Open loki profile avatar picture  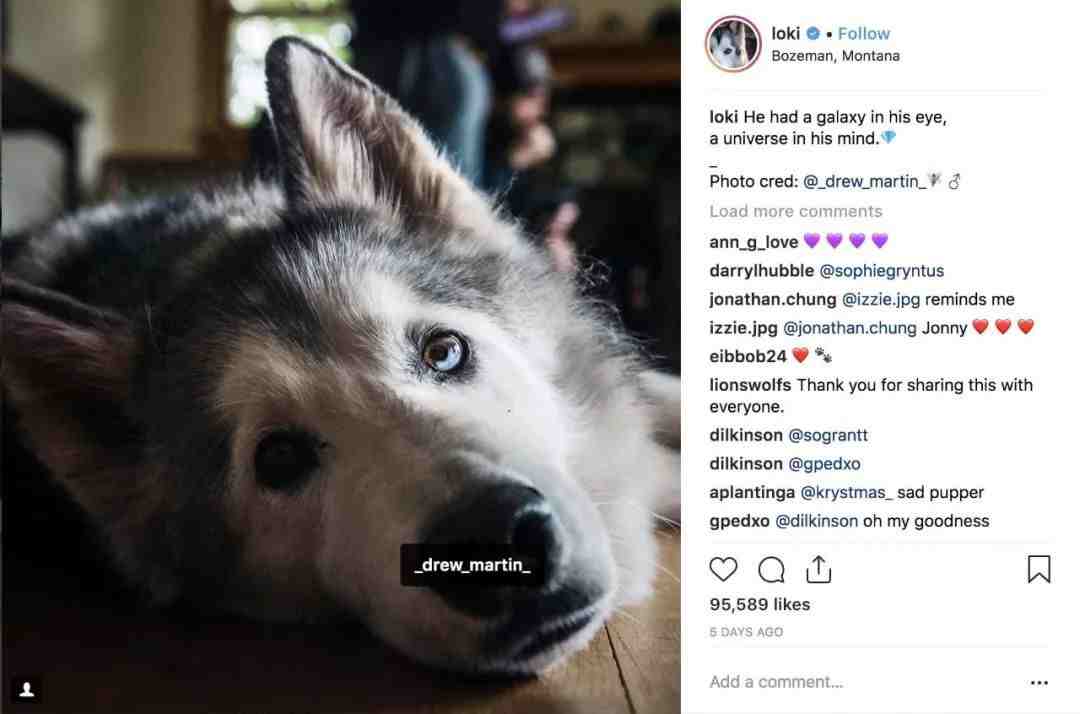point(733,44)
